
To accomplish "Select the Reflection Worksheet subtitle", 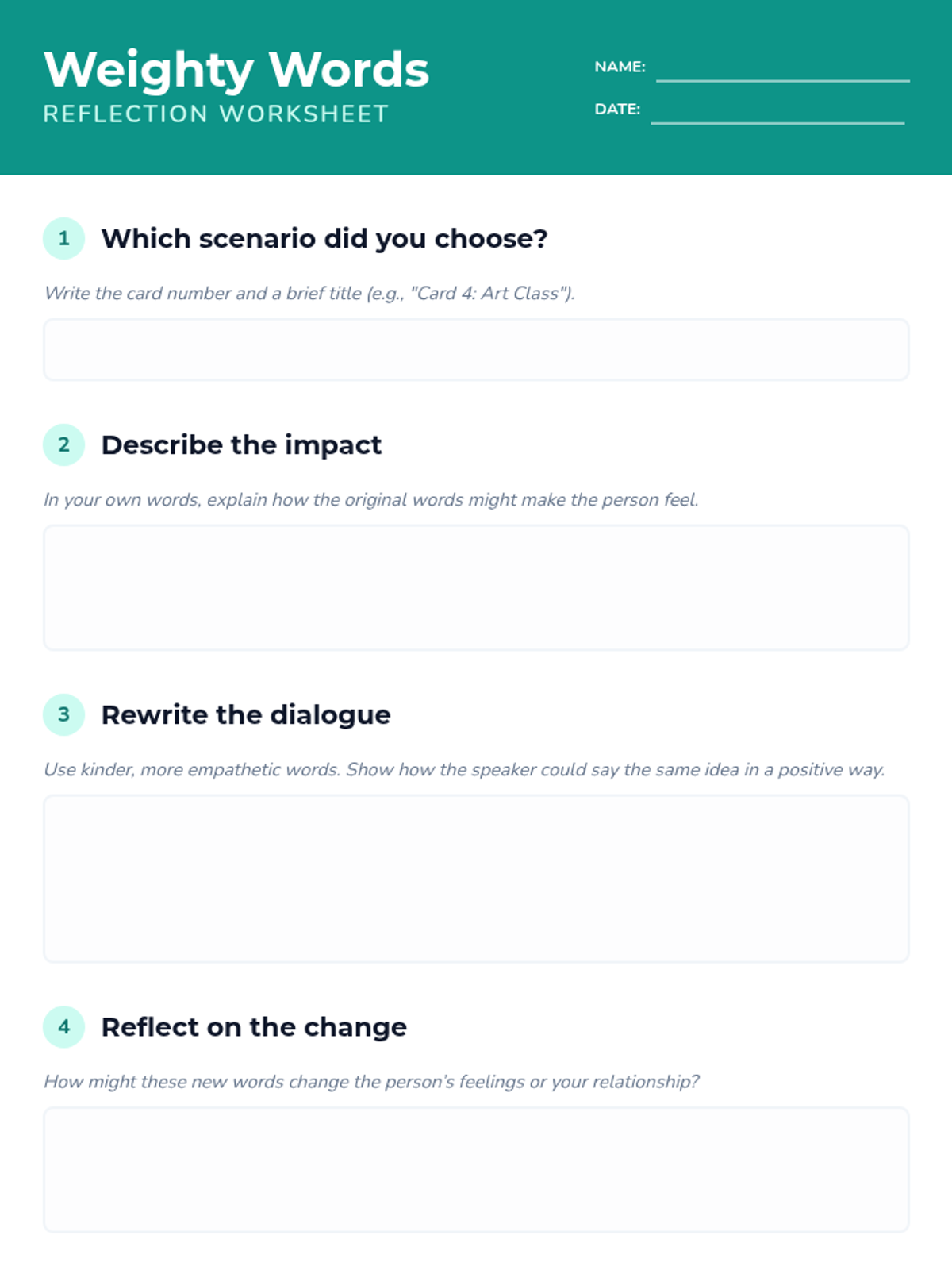I will (x=216, y=114).
